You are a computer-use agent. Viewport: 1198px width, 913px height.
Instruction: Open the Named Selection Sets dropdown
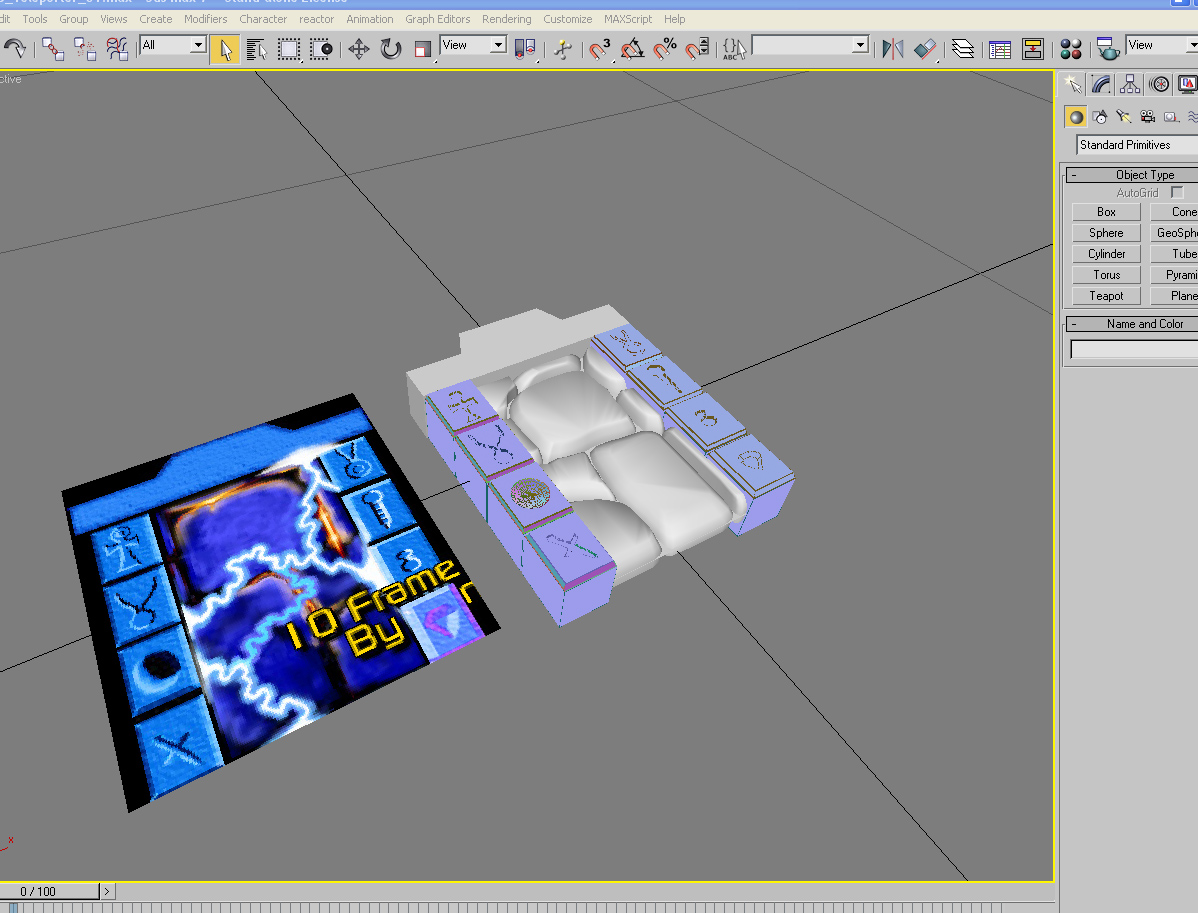tap(811, 45)
